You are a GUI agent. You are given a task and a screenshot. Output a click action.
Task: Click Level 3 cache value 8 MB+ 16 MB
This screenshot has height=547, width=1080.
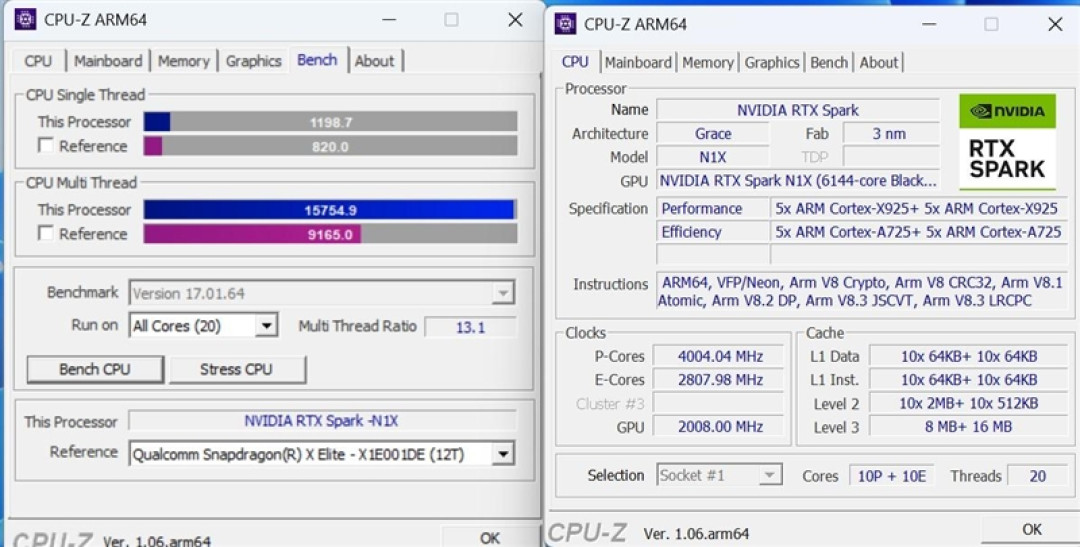(968, 426)
